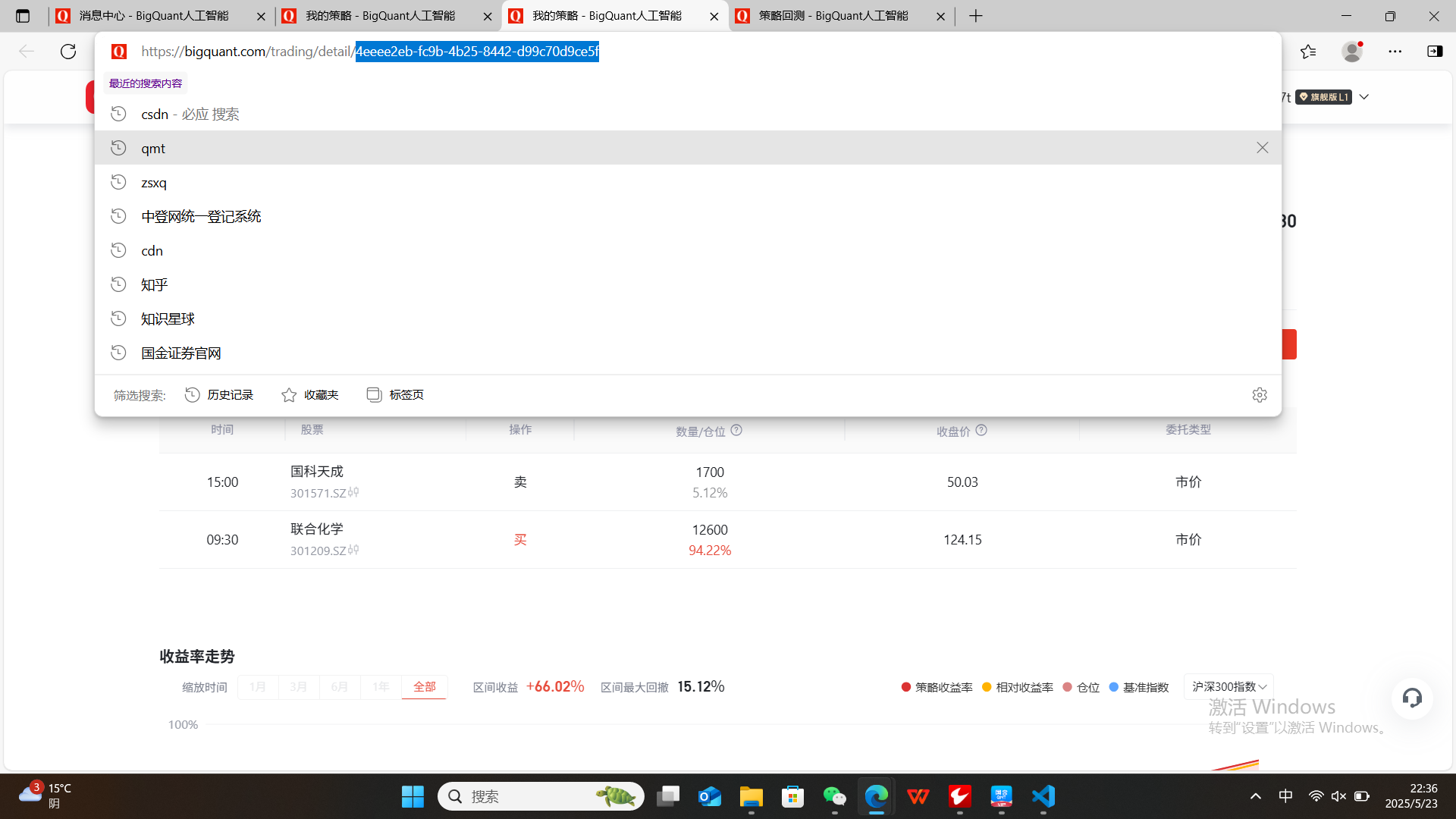Expand the 沪深300指数 benchmark dropdown
This screenshot has height=819, width=1456.
coord(1228,686)
